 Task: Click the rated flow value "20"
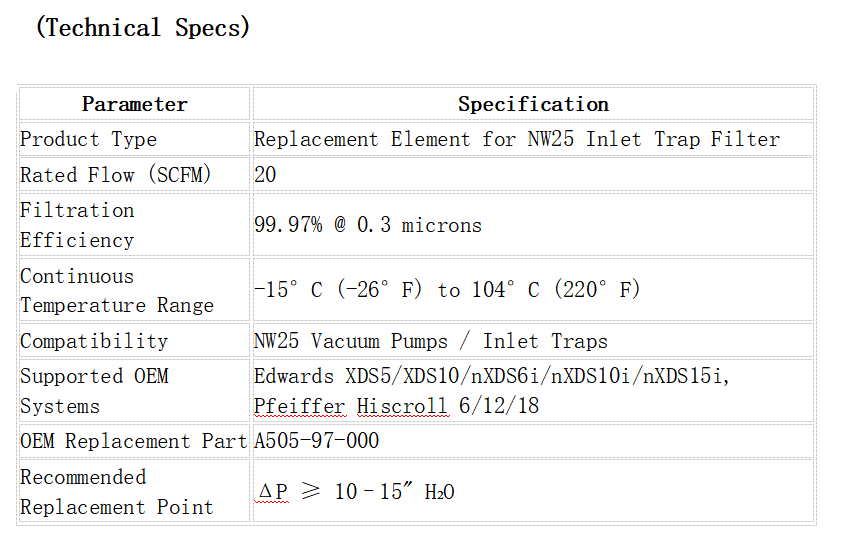265,175
